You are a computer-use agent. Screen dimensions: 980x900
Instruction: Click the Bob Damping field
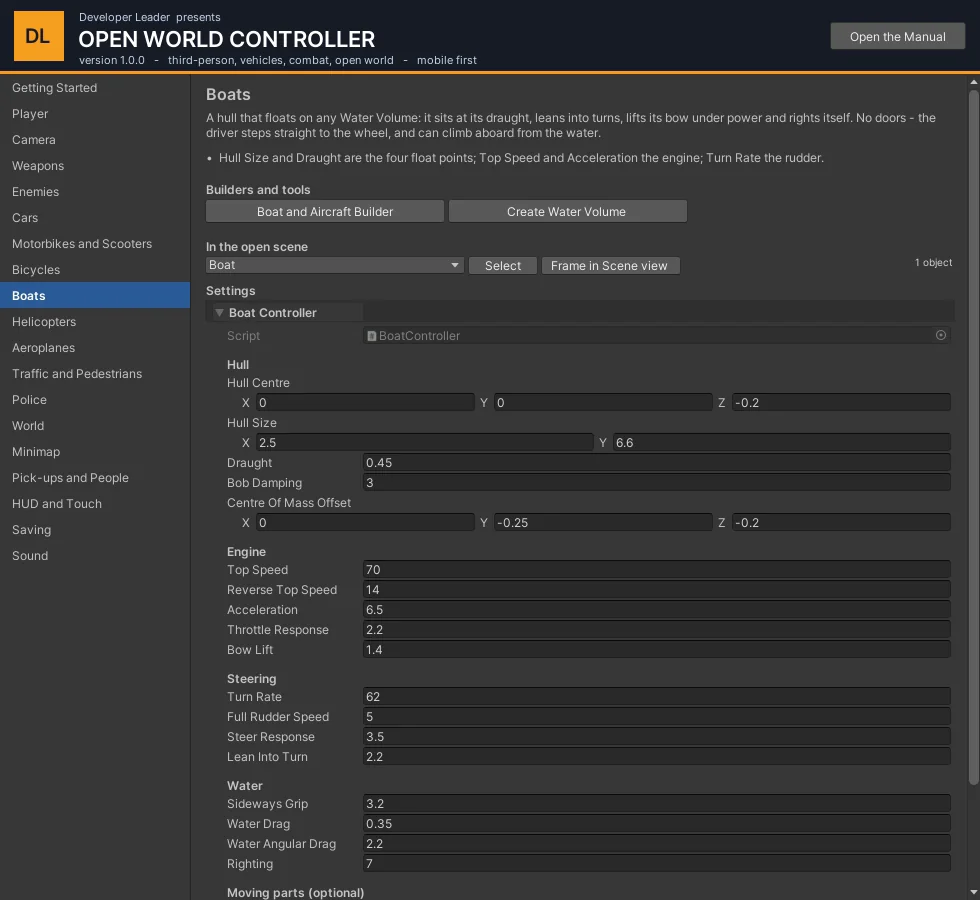656,482
